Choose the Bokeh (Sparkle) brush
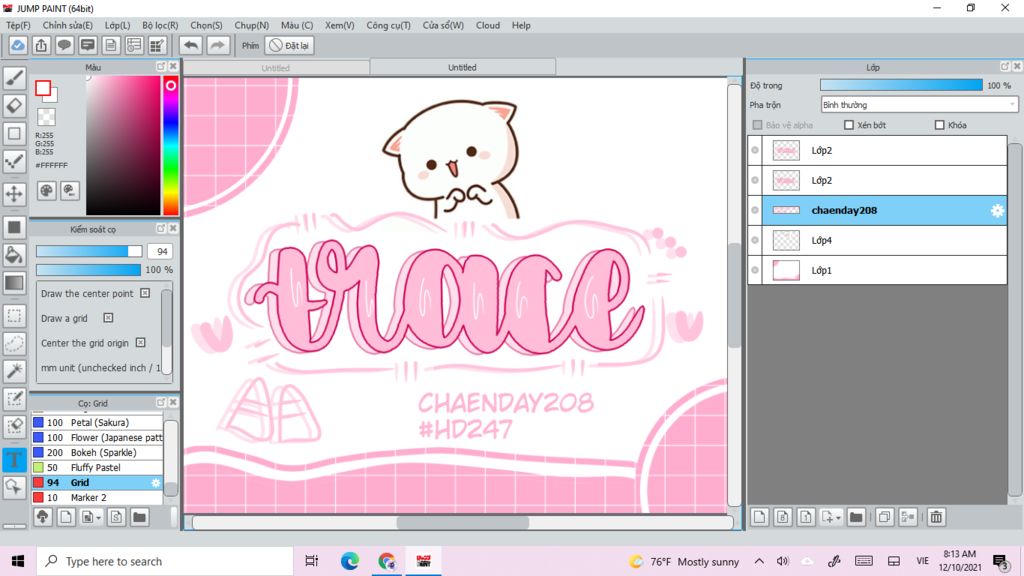Image resolution: width=1024 pixels, height=576 pixels. point(97,453)
